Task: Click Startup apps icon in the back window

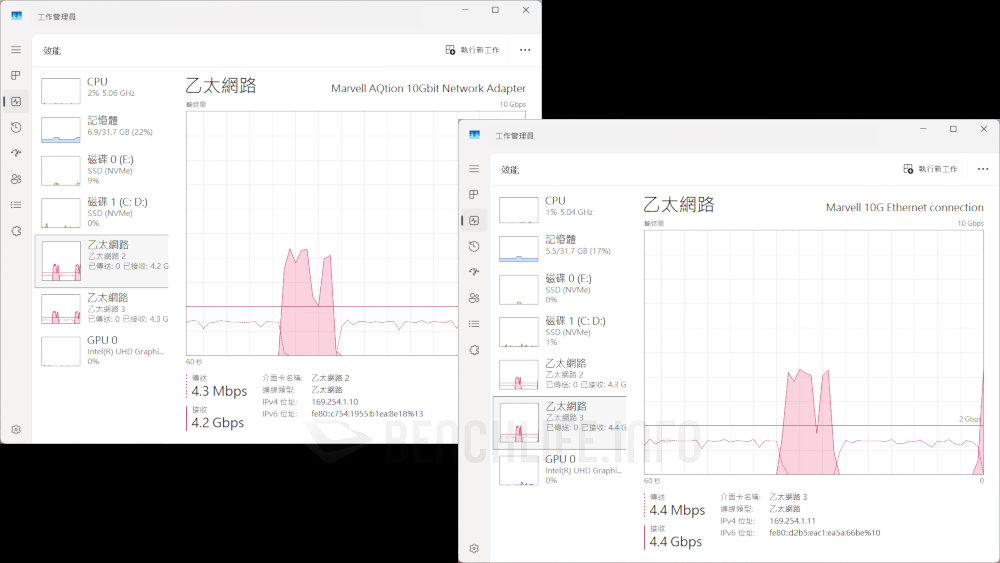Action: coord(16,153)
